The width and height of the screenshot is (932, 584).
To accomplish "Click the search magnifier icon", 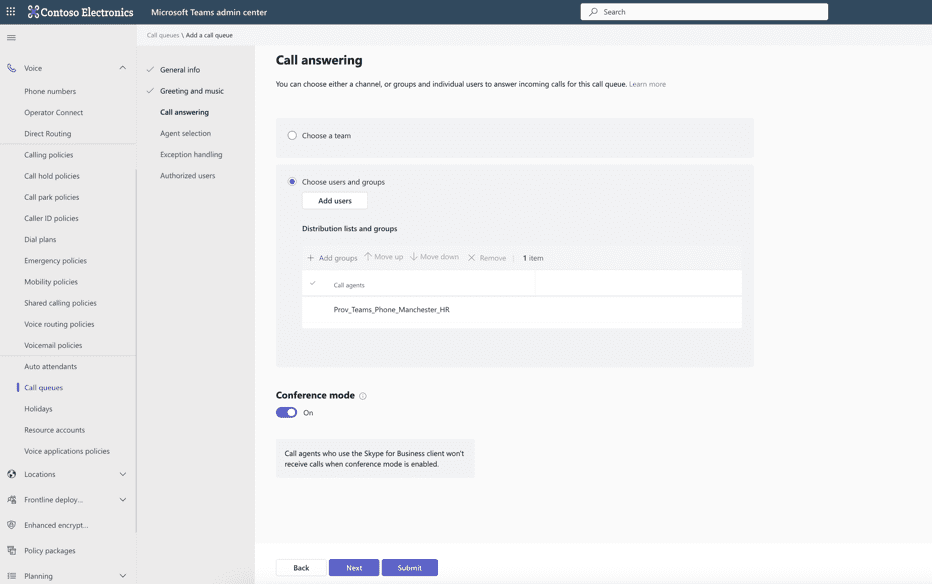I will pos(593,12).
